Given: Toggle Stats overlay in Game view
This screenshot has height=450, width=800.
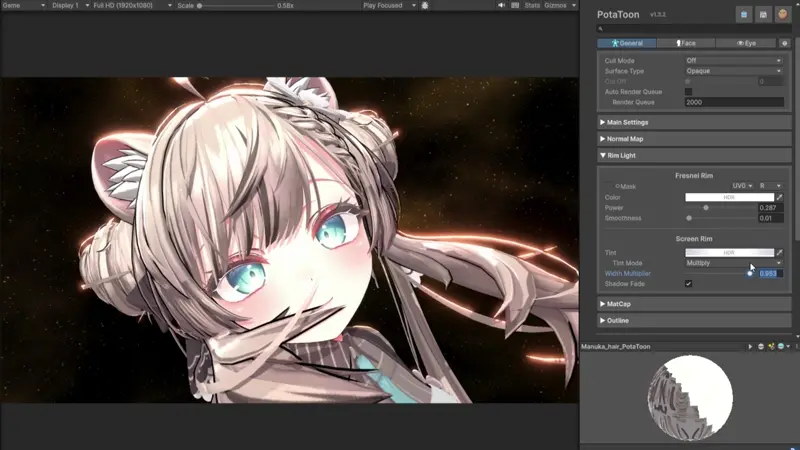Looking at the screenshot, I should 532,5.
